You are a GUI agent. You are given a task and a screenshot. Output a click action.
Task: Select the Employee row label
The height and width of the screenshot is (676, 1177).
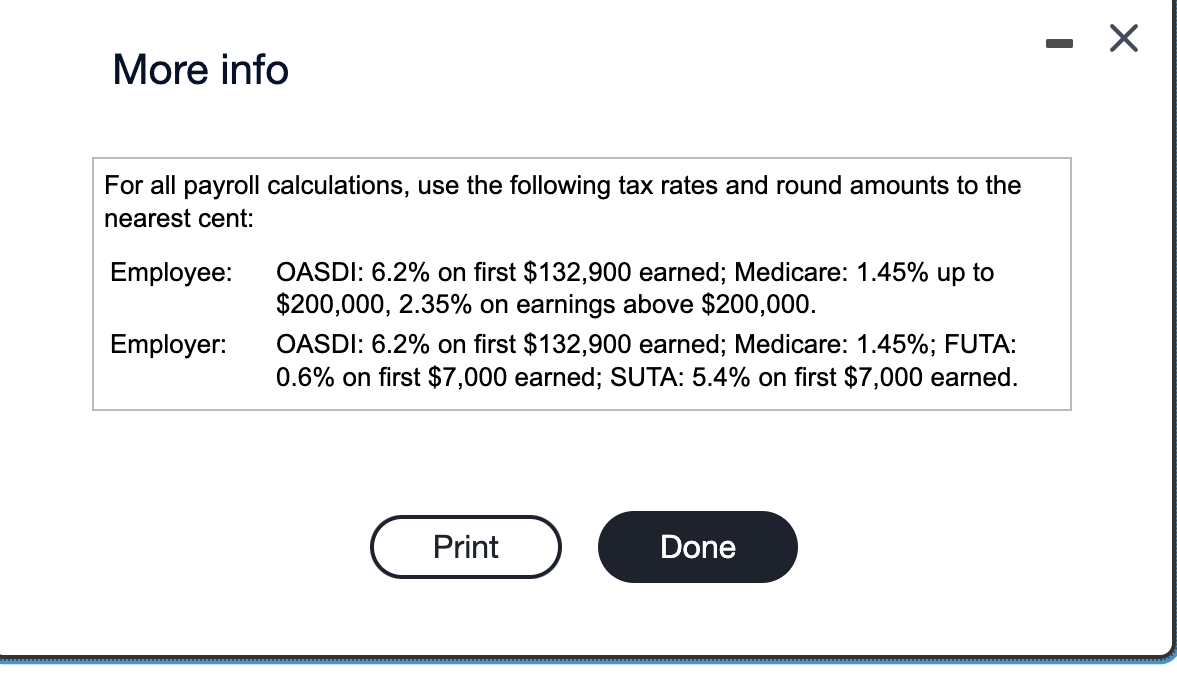coord(170,272)
